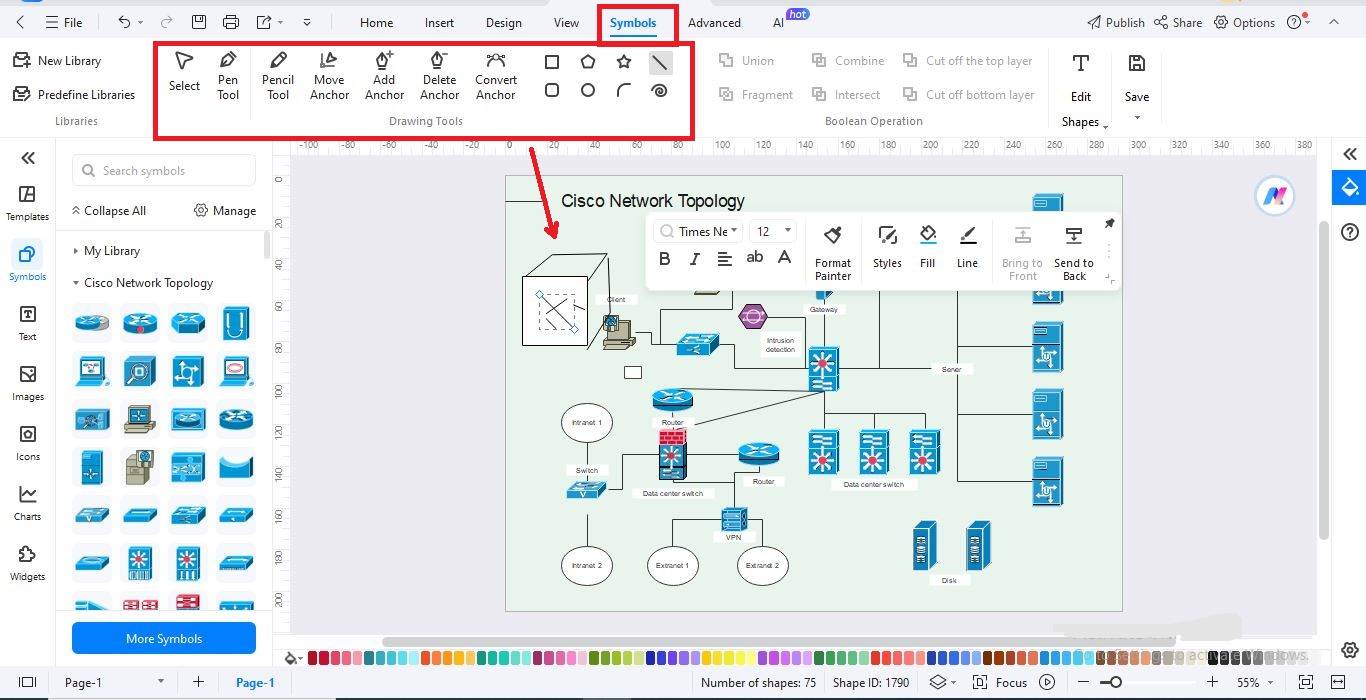Open the Charts panel
Image resolution: width=1366 pixels, height=700 pixels.
tap(27, 502)
